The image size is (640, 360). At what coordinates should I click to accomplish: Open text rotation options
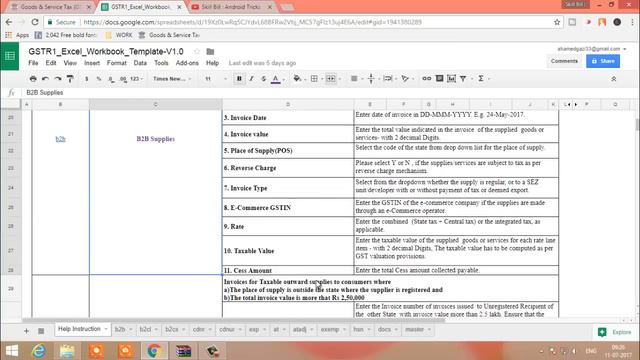tap(405, 78)
